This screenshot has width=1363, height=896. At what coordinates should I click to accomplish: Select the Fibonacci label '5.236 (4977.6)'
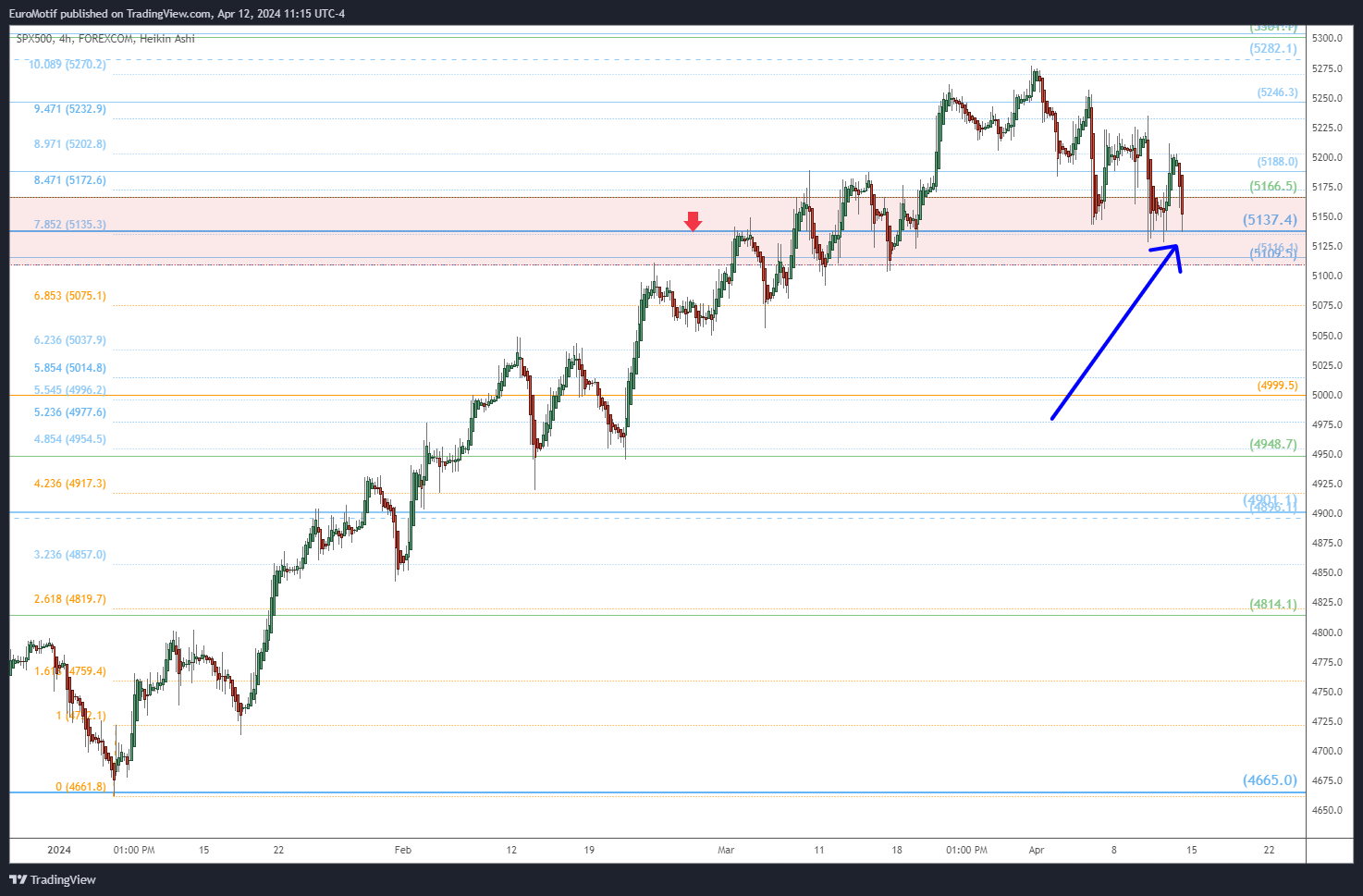[70, 412]
